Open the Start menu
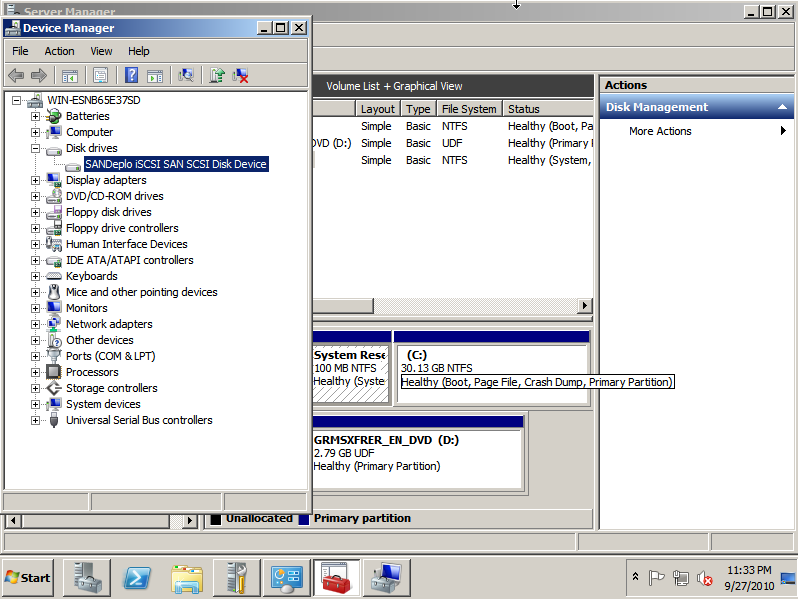Viewport: 798px width, 599px height. (28, 578)
